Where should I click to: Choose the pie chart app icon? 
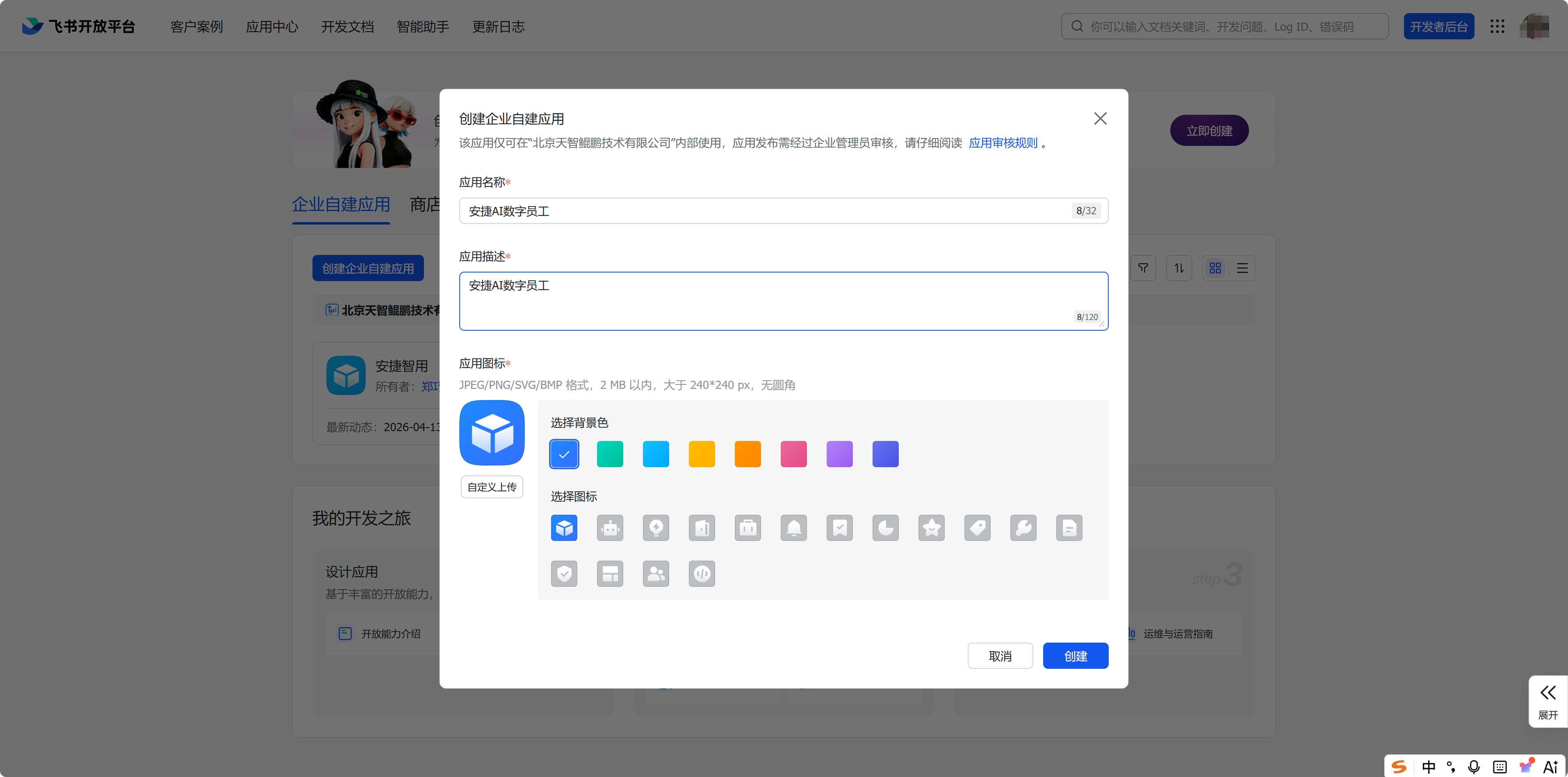point(886,527)
